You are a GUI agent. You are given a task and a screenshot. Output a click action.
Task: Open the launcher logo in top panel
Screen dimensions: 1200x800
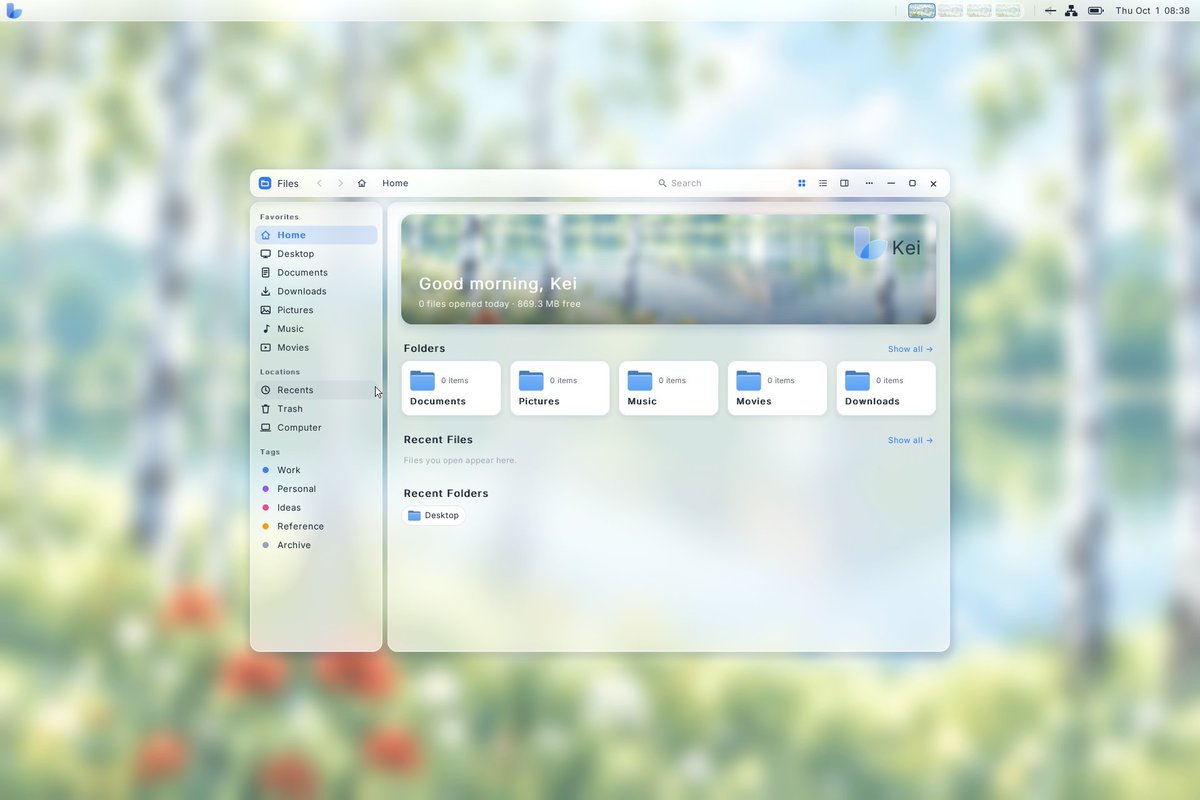(x=14, y=11)
